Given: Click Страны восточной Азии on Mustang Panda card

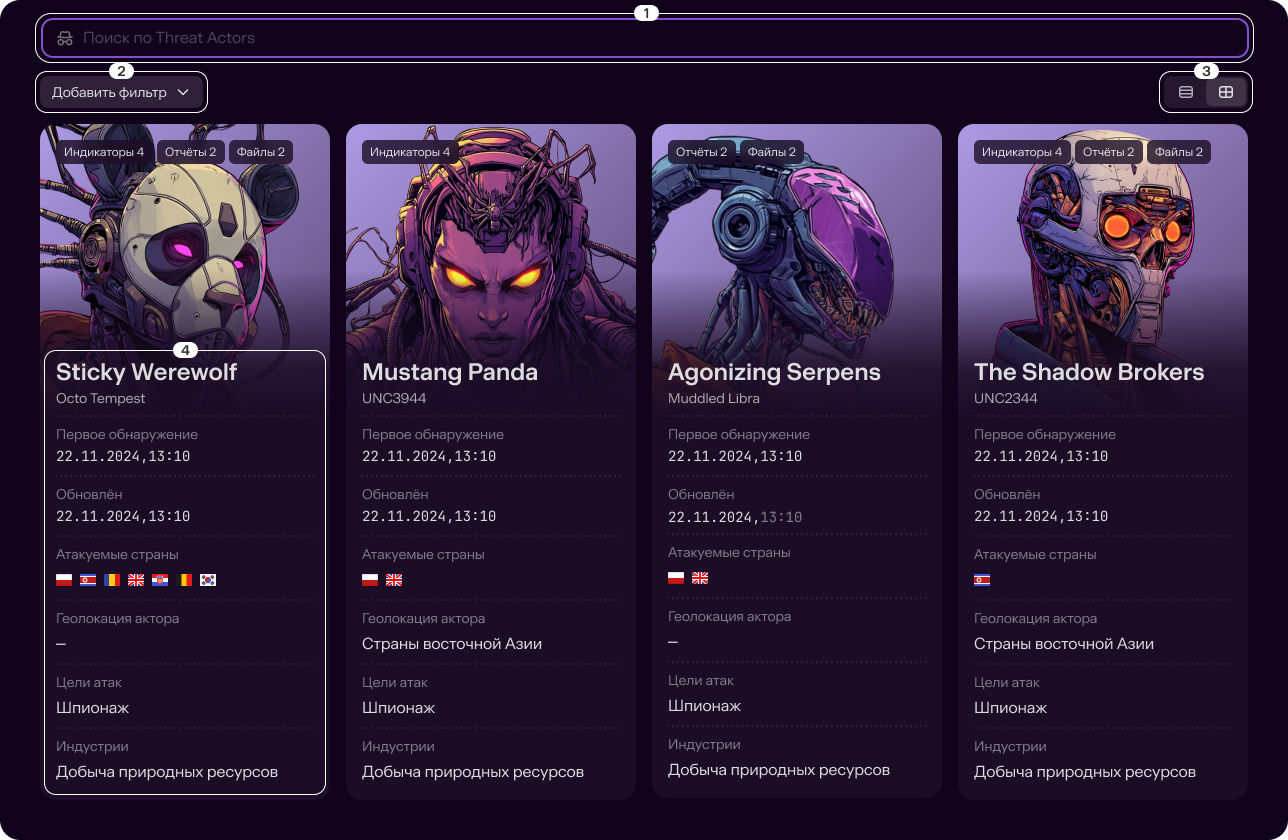Looking at the screenshot, I should pyautogui.click(x=452, y=644).
